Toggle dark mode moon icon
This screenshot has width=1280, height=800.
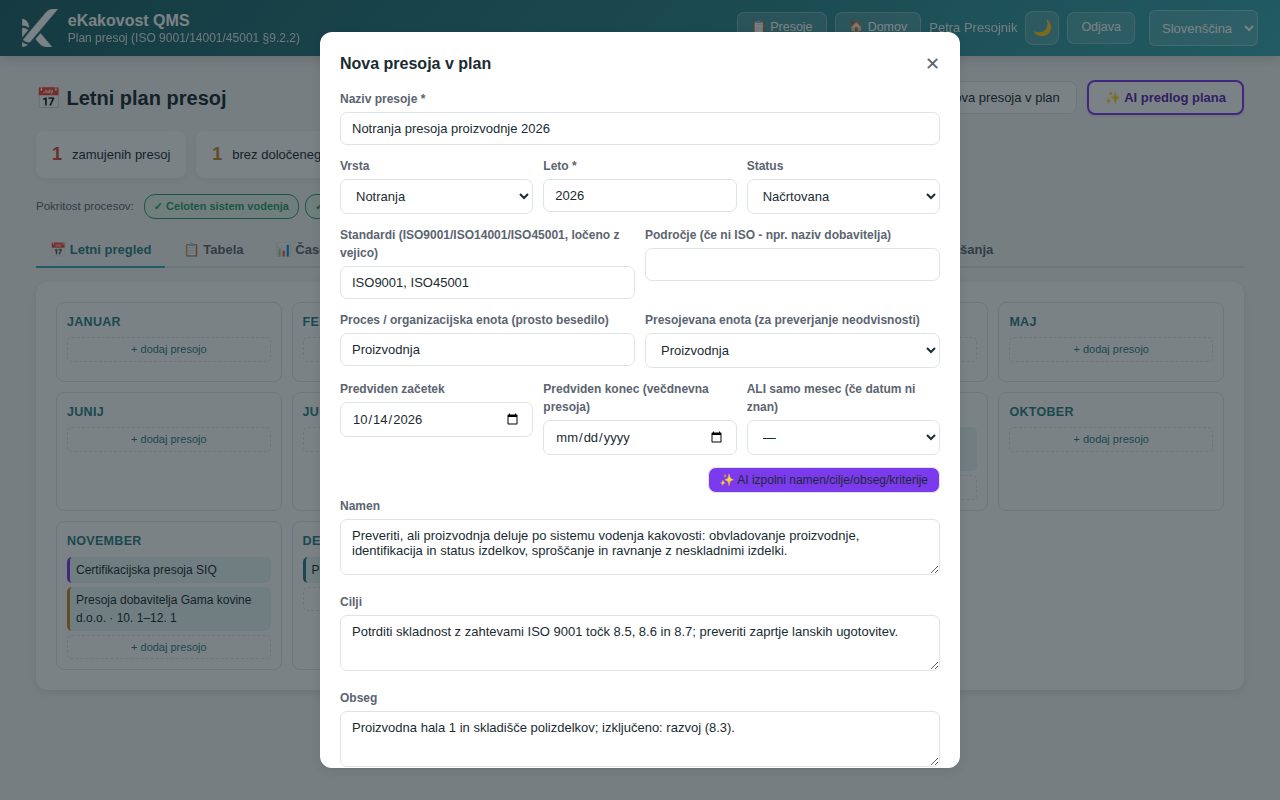pyautogui.click(x=1042, y=28)
